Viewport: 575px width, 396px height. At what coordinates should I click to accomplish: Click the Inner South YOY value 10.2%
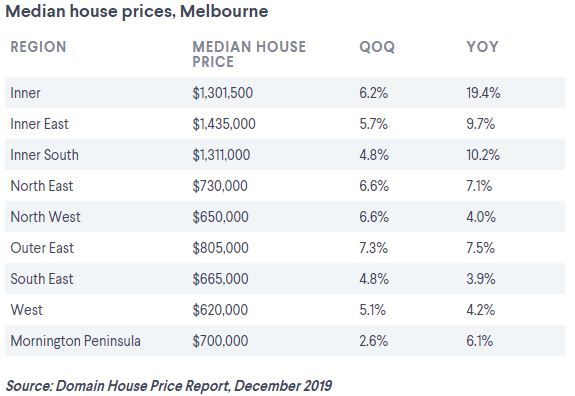pyautogui.click(x=483, y=155)
